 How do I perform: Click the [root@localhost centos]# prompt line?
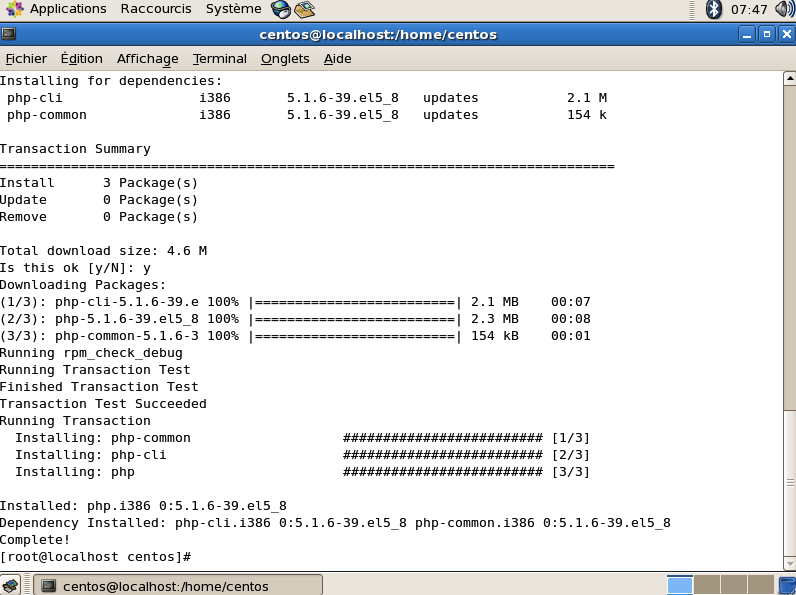point(95,557)
